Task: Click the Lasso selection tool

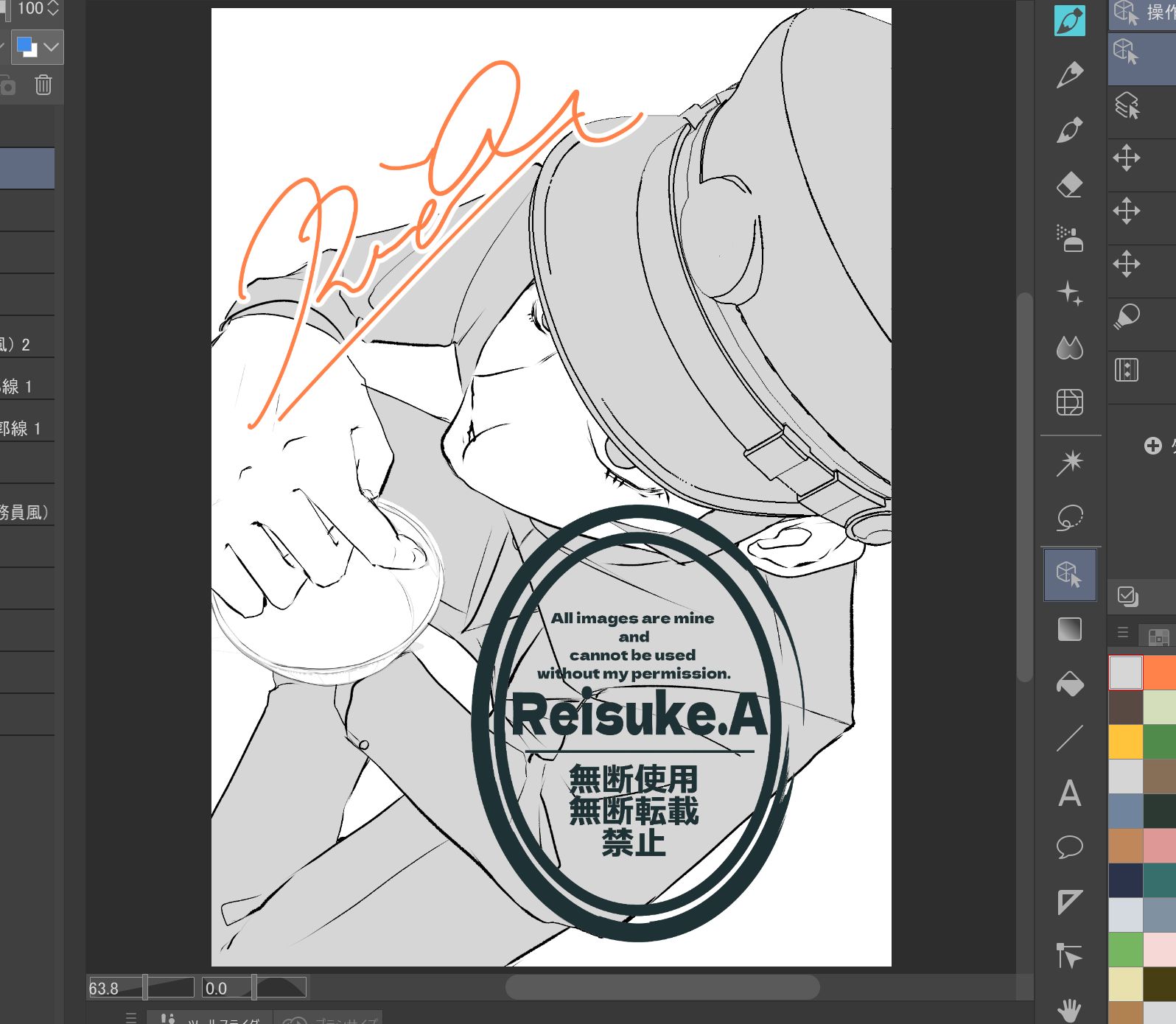Action: click(1069, 518)
